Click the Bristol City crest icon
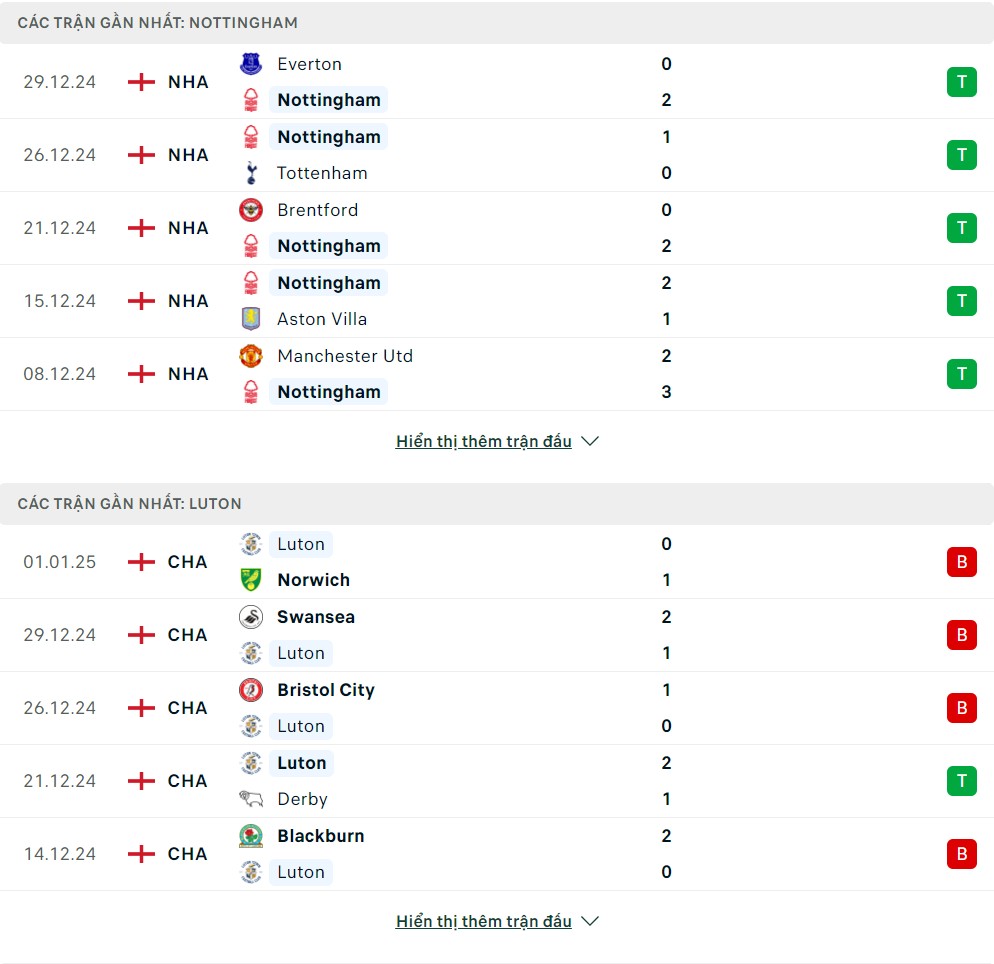Viewport: 994px width, 964px height. pos(251,690)
